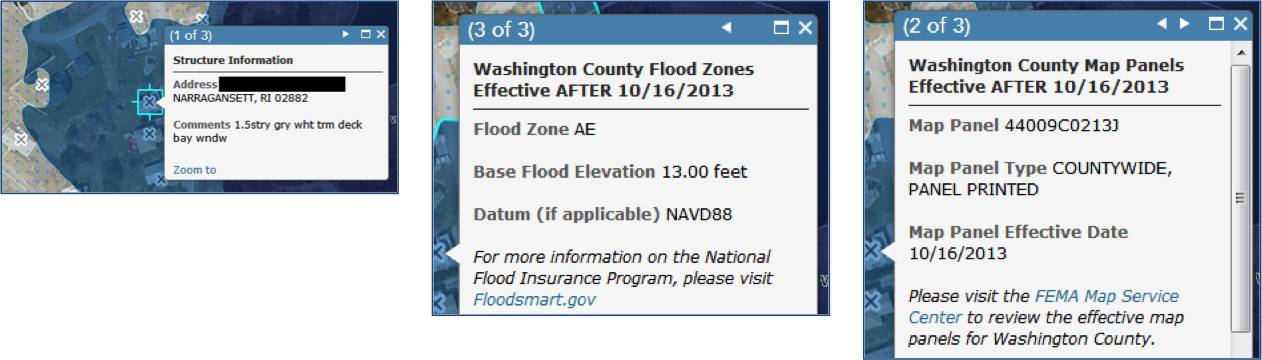This screenshot has width=1262, height=360.
Task: Click the structure marker below the highlighted one
Action: (148, 133)
